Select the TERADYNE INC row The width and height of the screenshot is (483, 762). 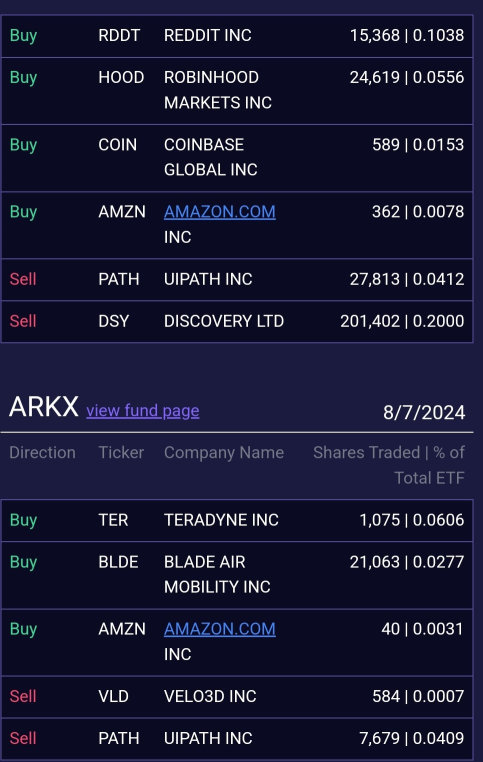[237, 520]
